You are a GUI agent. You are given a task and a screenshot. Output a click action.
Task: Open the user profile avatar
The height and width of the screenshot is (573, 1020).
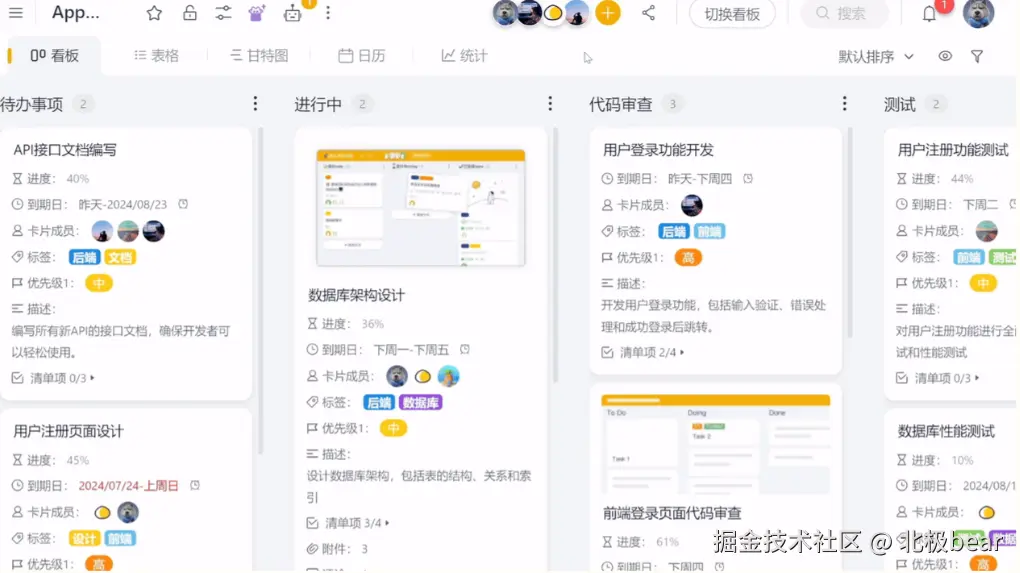978,13
